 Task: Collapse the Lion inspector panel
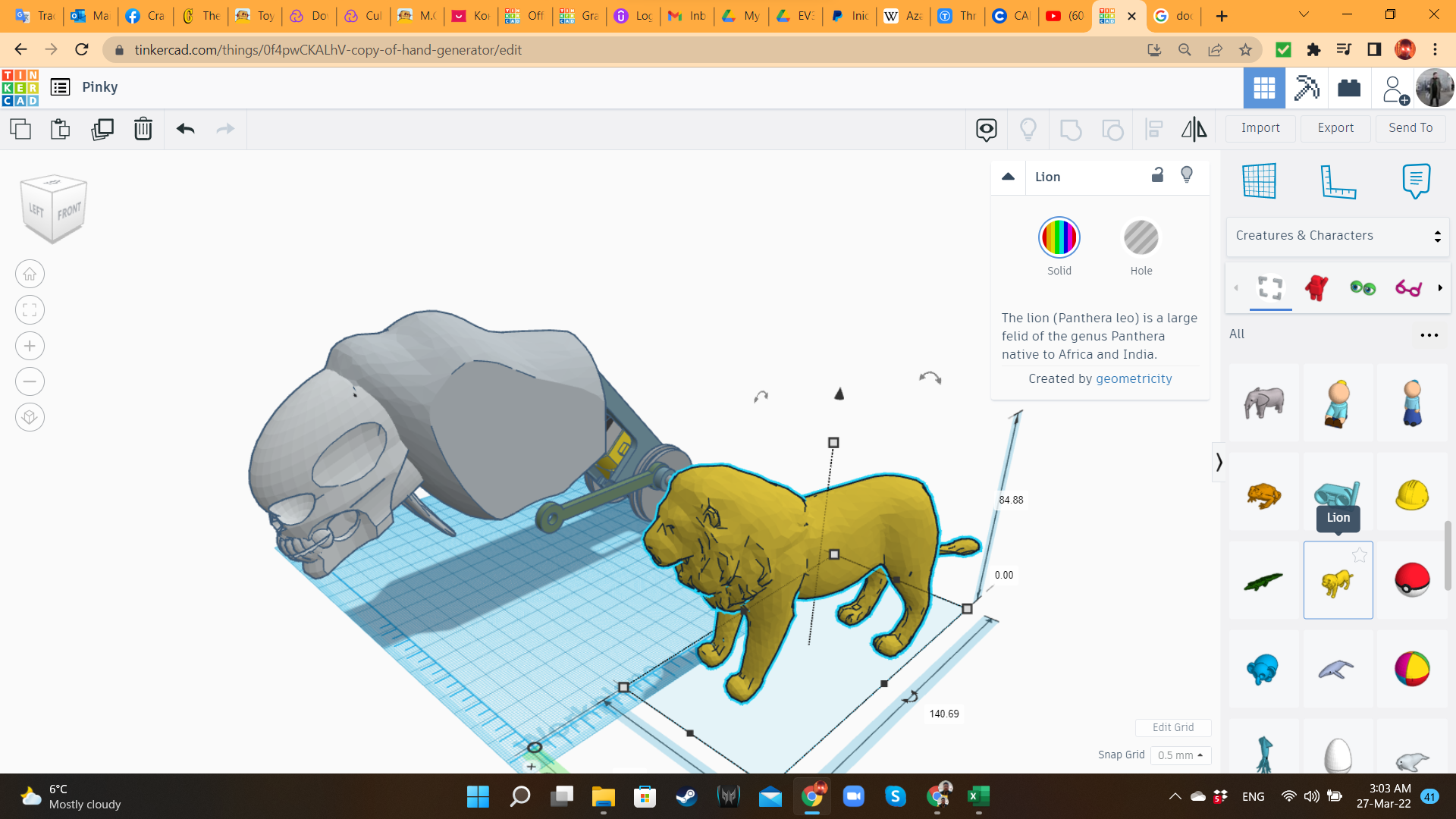click(1008, 177)
